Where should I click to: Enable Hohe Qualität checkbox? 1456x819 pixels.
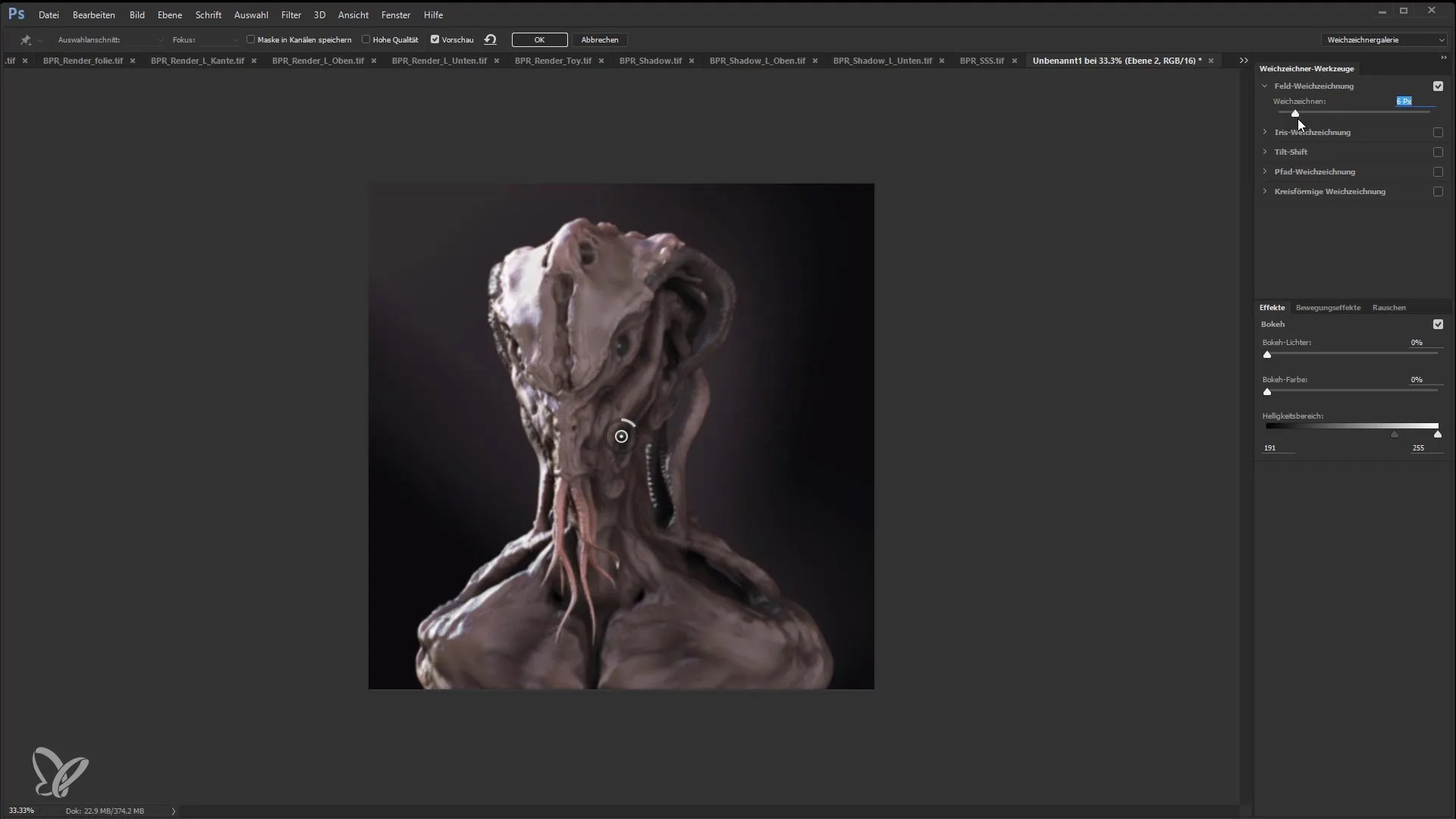(366, 39)
